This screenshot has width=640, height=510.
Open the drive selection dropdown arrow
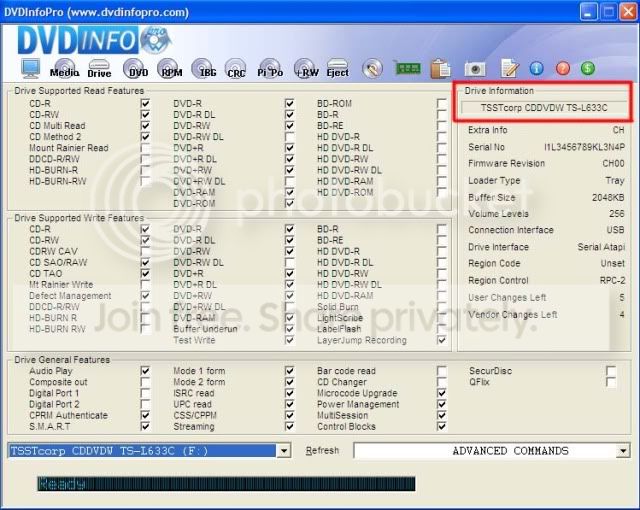coord(284,451)
